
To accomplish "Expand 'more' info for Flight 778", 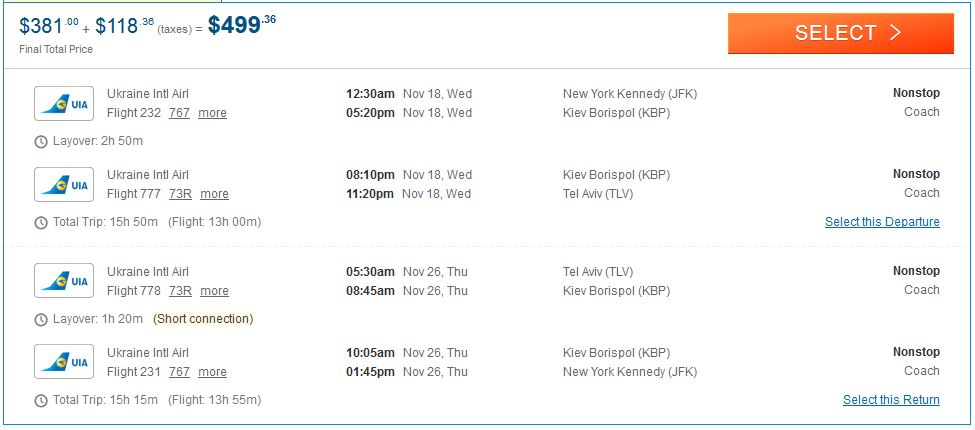I will click(214, 291).
